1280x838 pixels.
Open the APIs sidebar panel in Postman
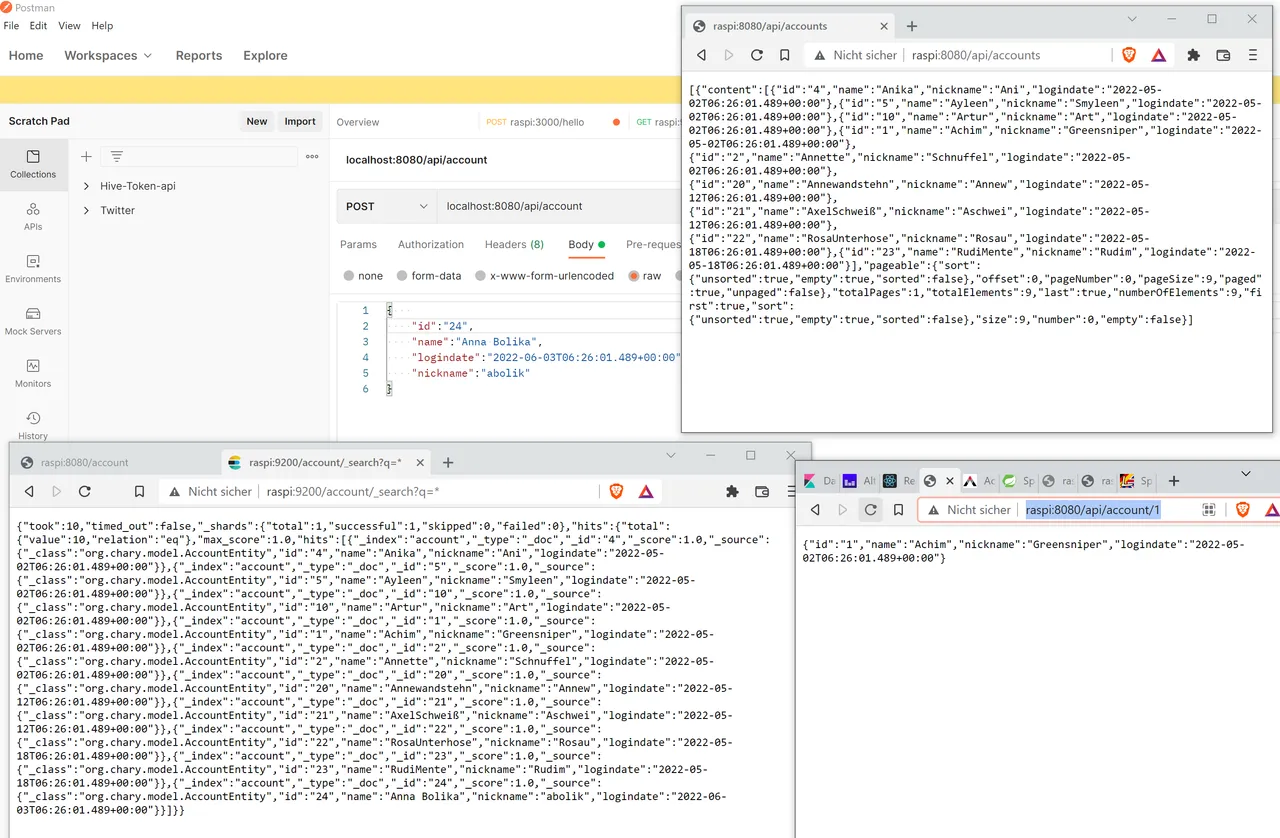tap(33, 216)
